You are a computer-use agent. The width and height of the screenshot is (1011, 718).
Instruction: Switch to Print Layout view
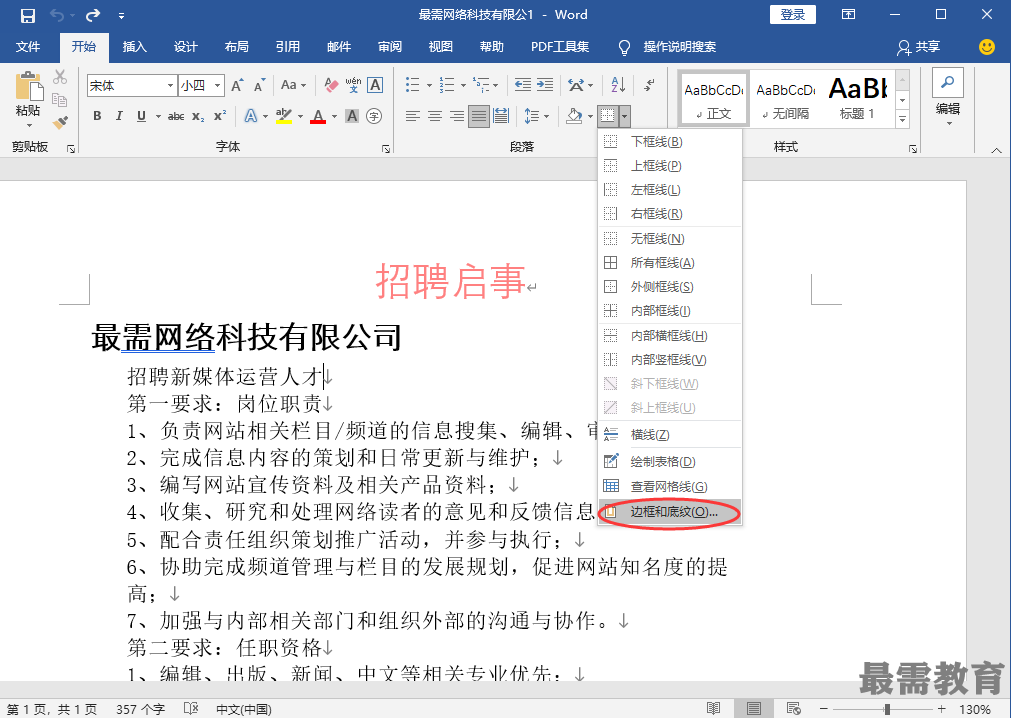[753, 709]
